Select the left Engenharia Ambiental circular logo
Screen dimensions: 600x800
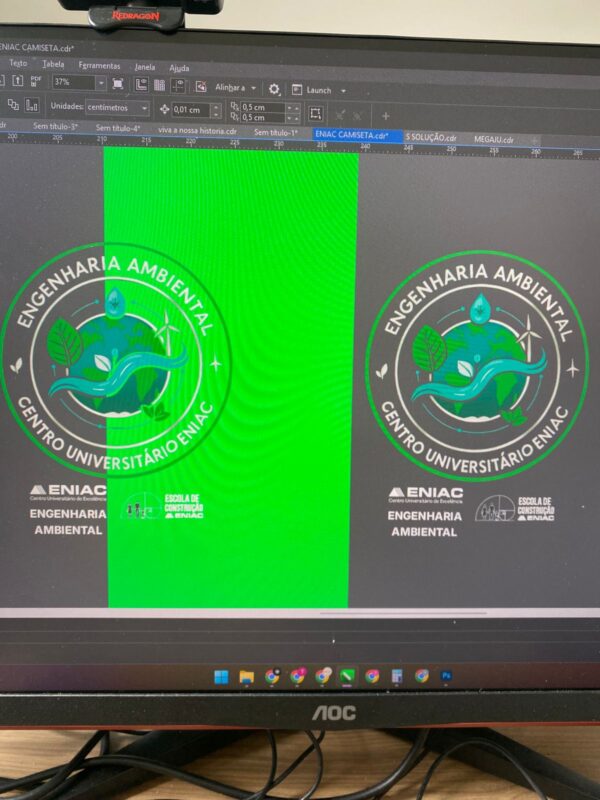(115, 360)
